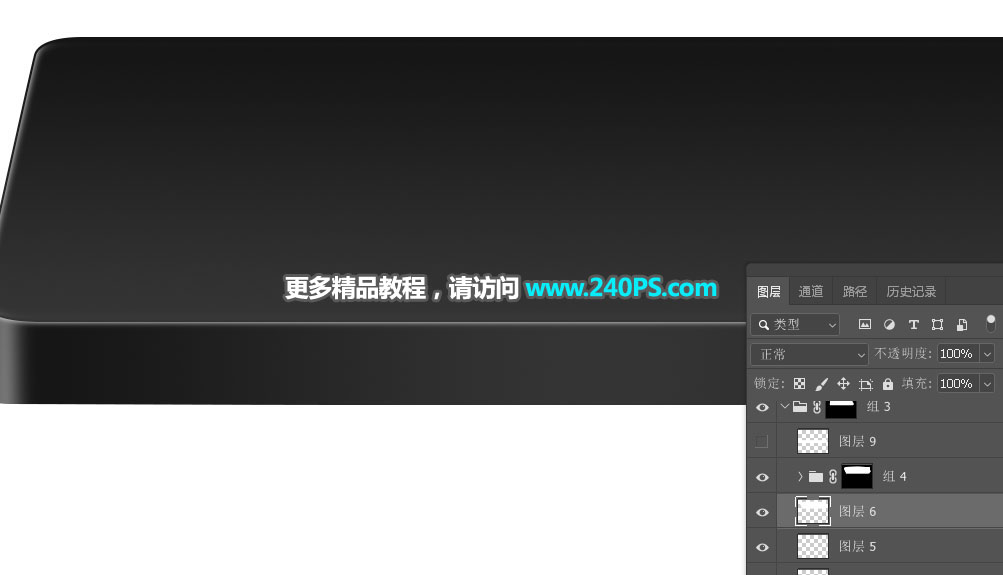The image size is (1003, 575).
Task: Select the 组 4 layer mask thumbnail
Action: pyautogui.click(x=857, y=477)
